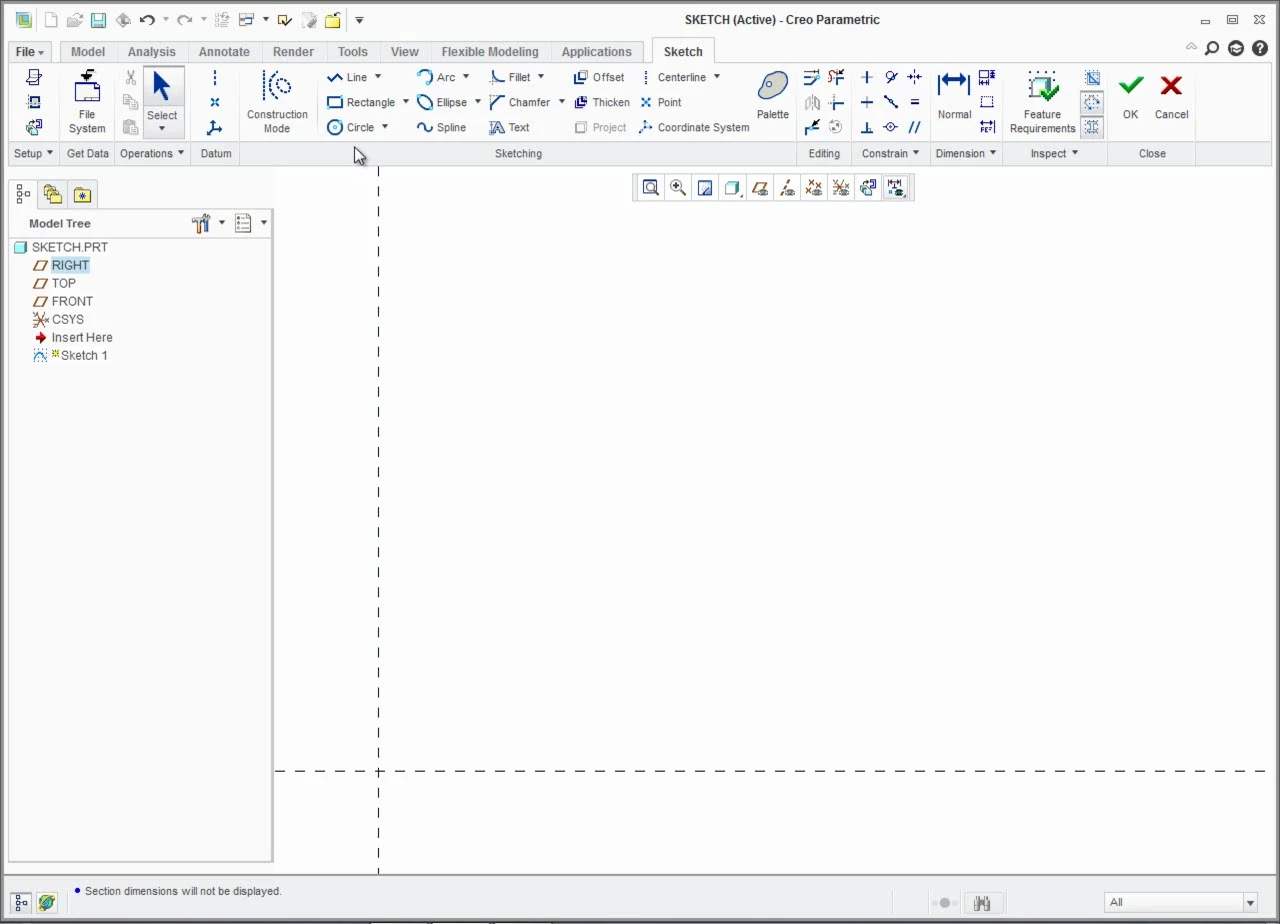The width and height of the screenshot is (1280, 924).
Task: Toggle the Highlight Open Ends inspect option
Action: 1092,103
